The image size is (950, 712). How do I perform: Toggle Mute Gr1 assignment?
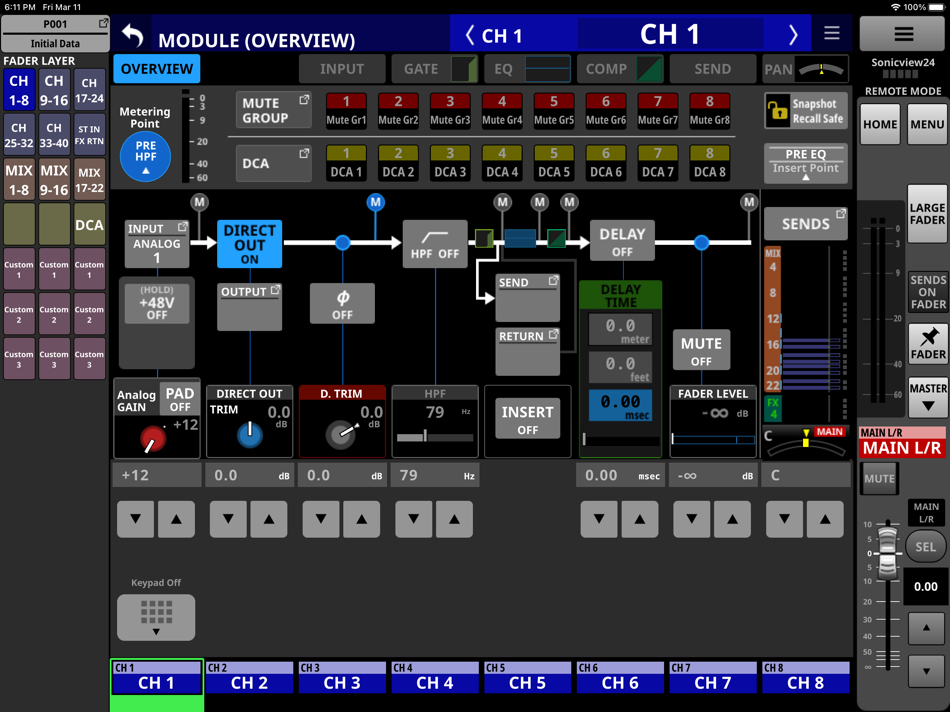(346, 110)
